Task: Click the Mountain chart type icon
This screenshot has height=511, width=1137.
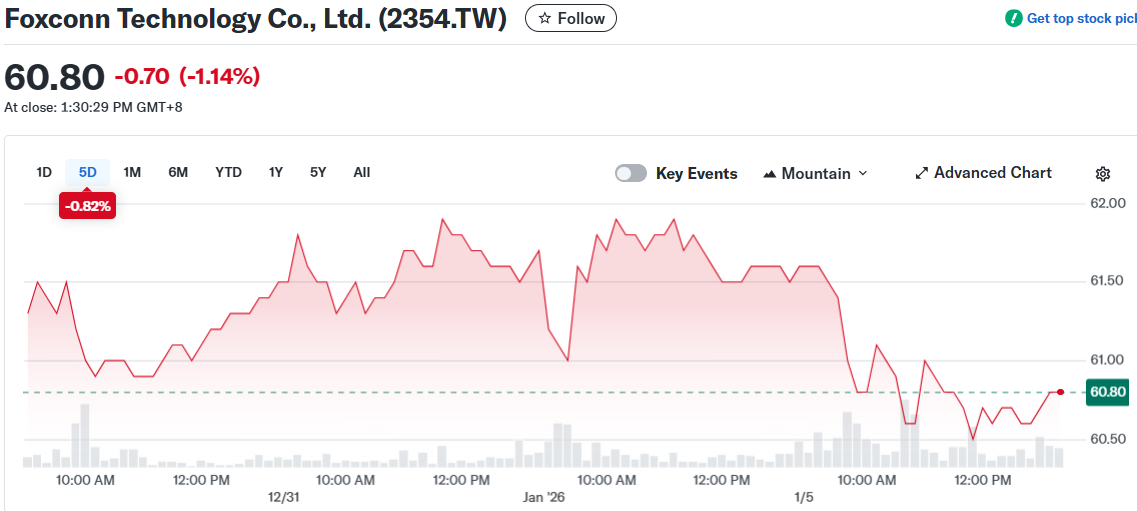Action: (769, 174)
